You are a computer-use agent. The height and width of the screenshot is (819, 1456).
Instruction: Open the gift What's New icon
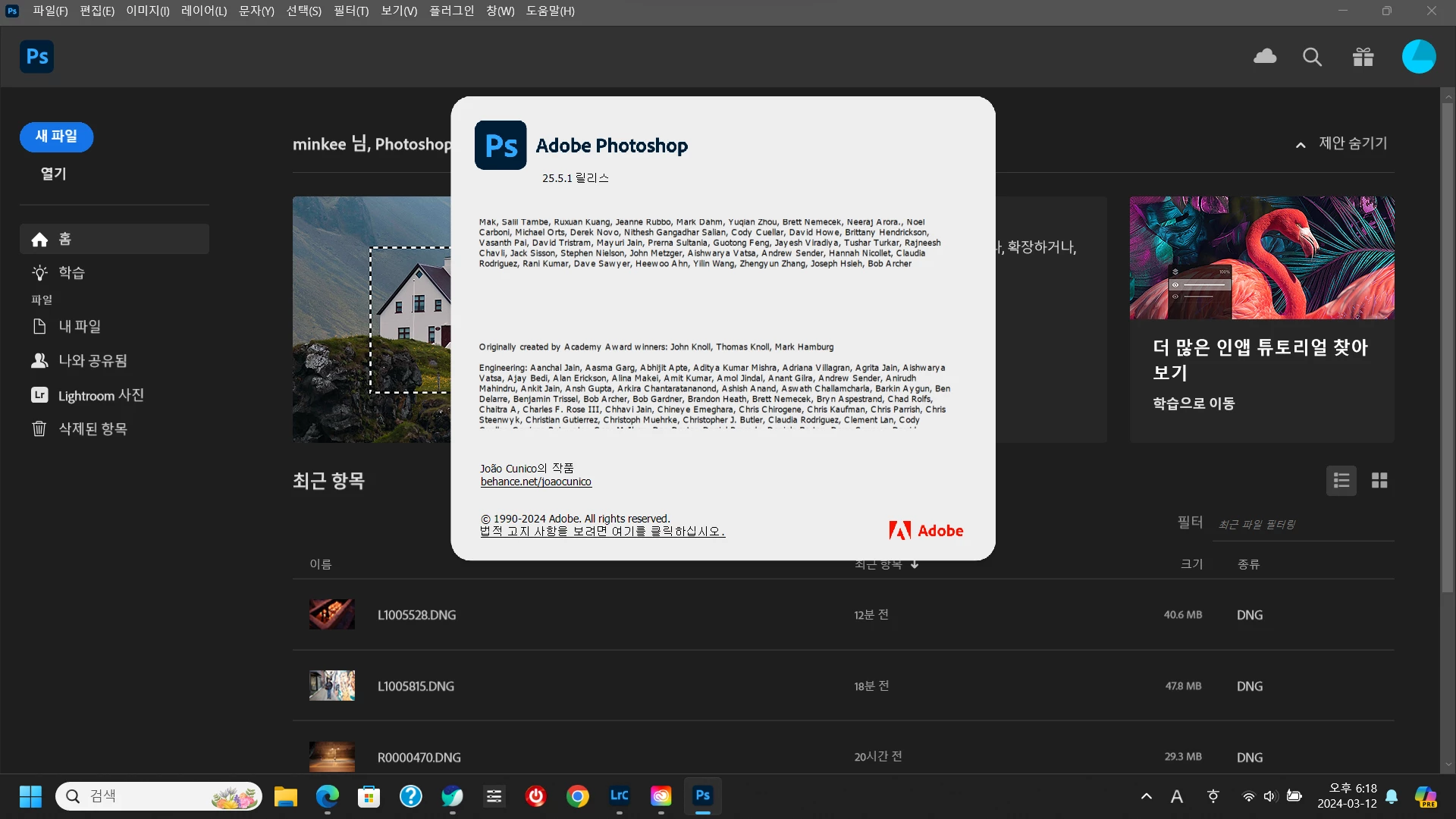pos(1363,57)
